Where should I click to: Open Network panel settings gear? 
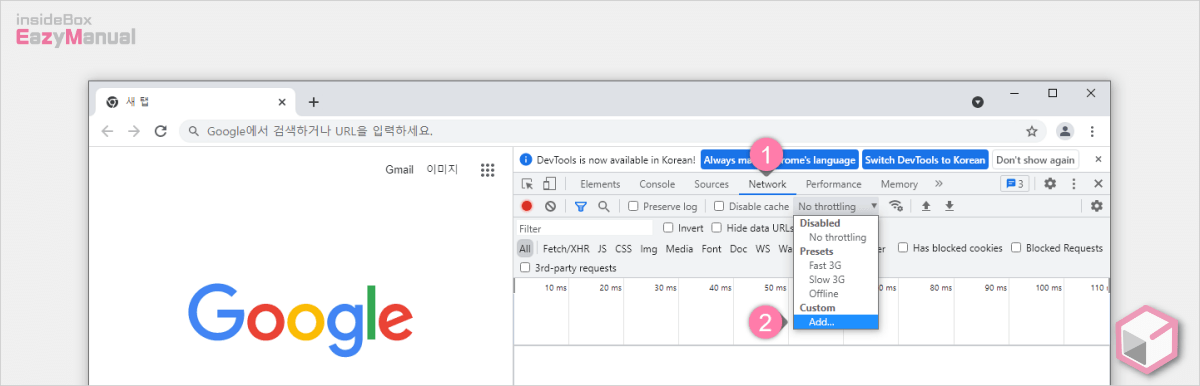tap(1096, 206)
